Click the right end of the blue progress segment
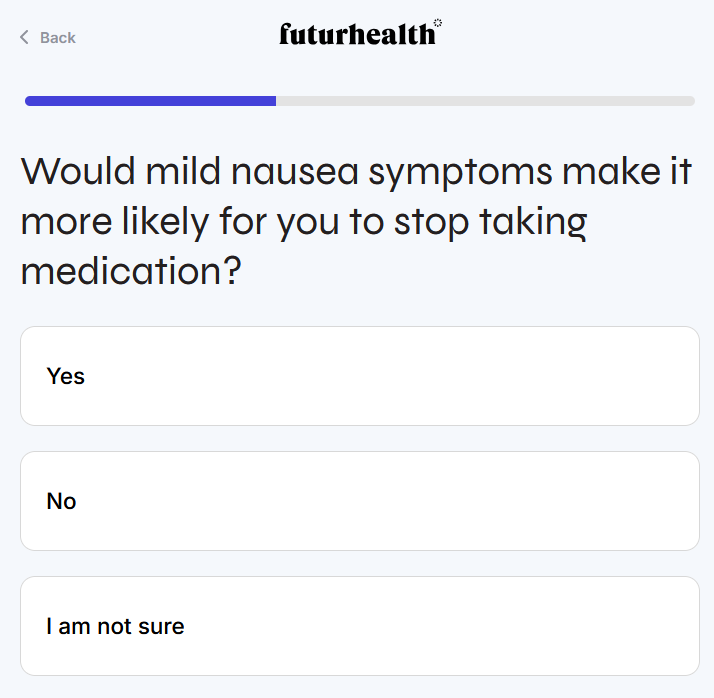714x698 pixels. click(271, 101)
